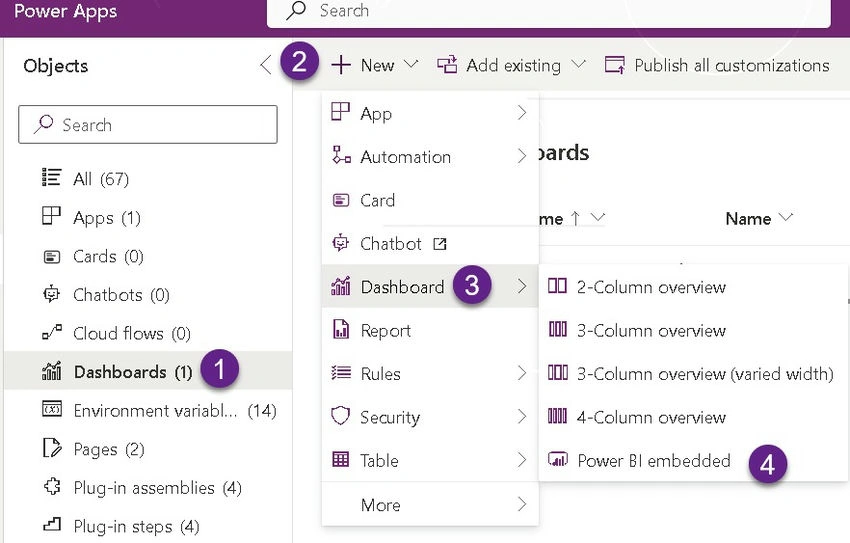Viewport: 850px width, 543px height.
Task: Click the Rules list icon in menu
Action: click(x=341, y=373)
